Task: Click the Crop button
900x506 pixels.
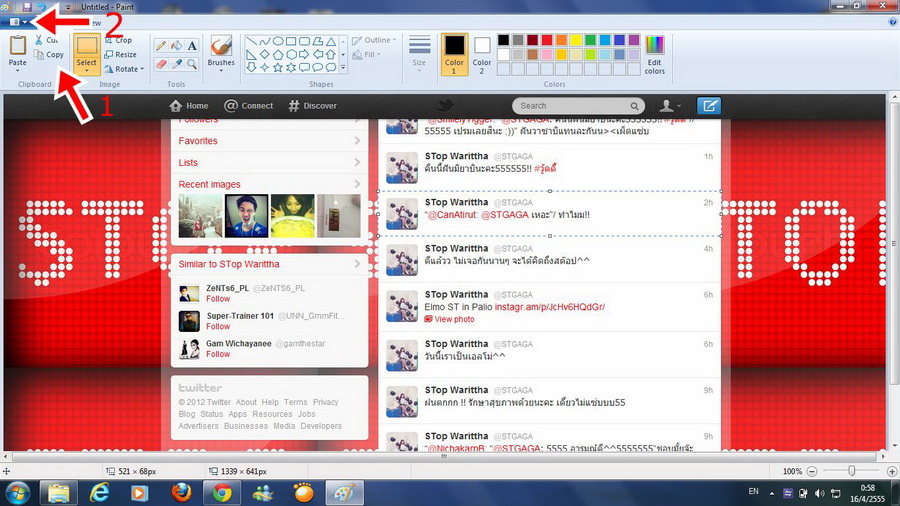Action: pos(118,40)
